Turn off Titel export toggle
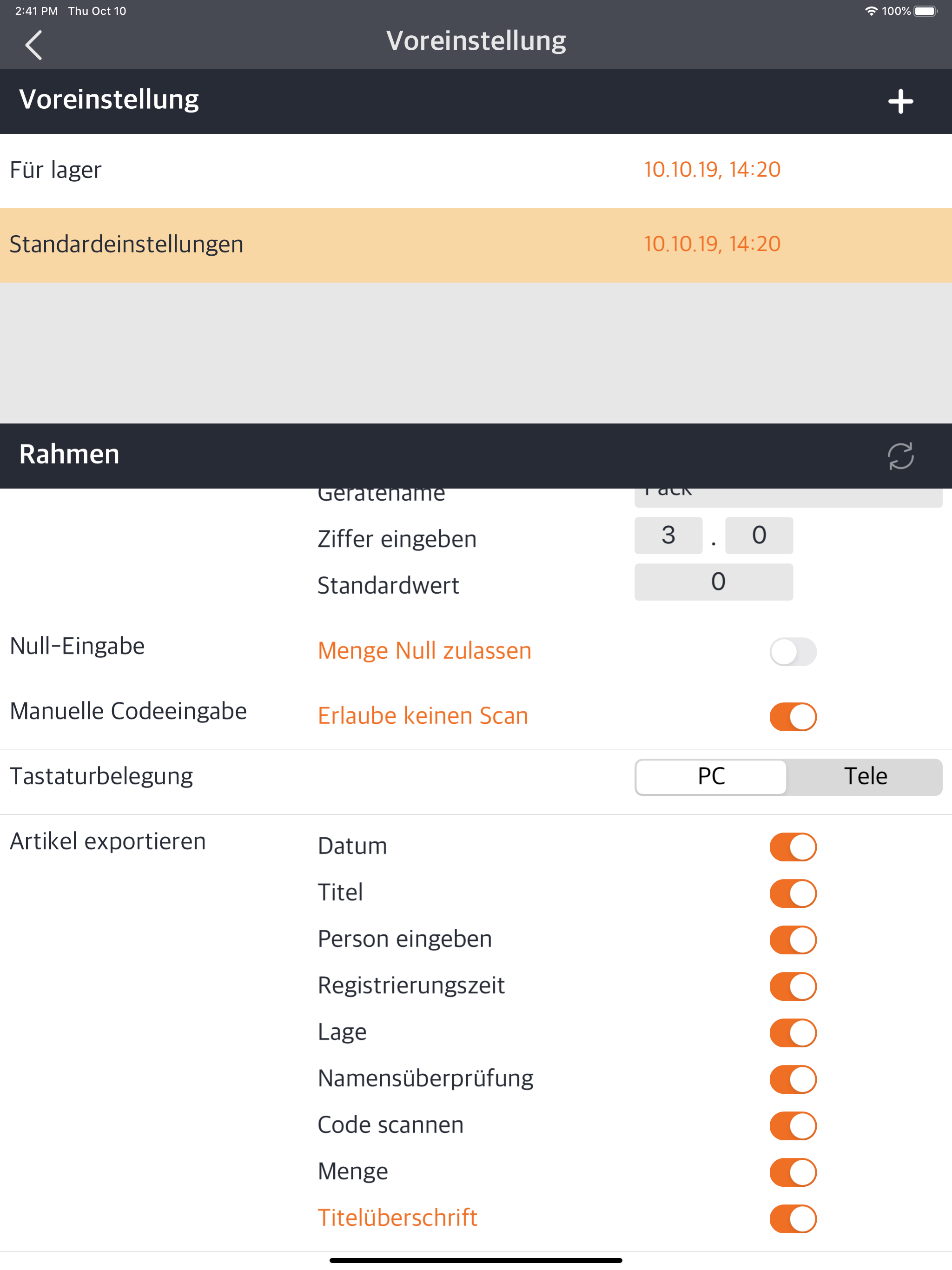 793,893
